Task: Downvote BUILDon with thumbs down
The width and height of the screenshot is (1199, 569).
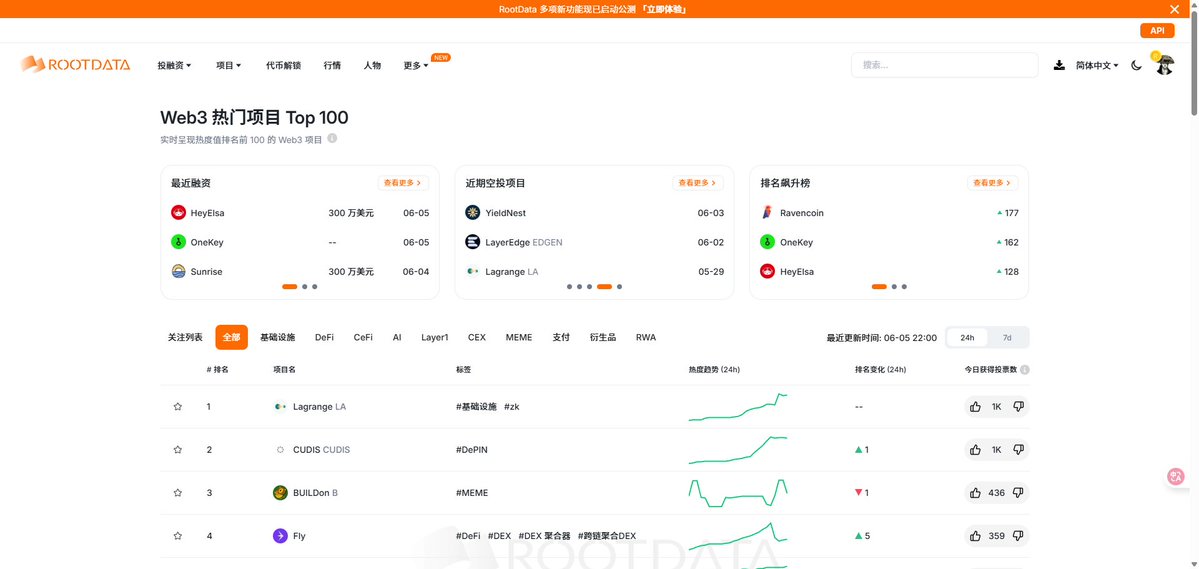Action: tap(1019, 493)
